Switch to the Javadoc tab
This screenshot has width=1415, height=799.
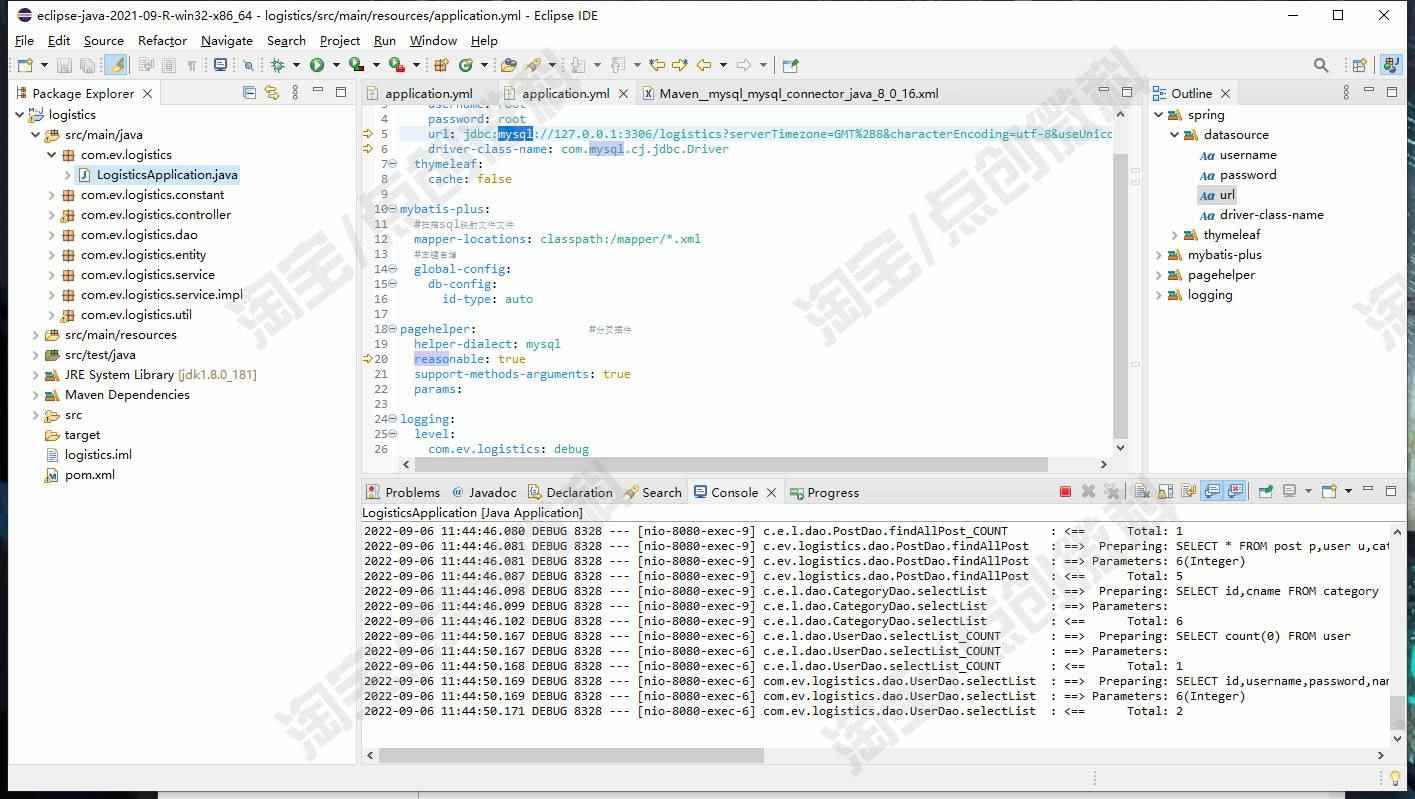(485, 492)
